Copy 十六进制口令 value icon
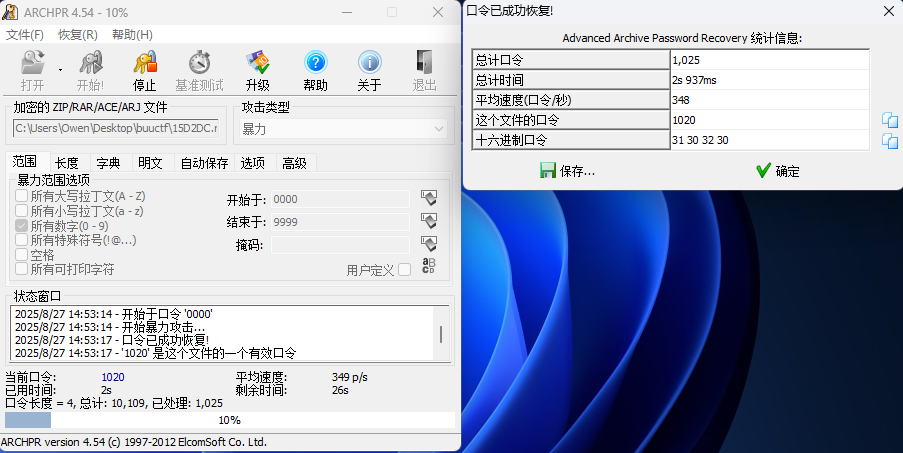 click(x=890, y=140)
